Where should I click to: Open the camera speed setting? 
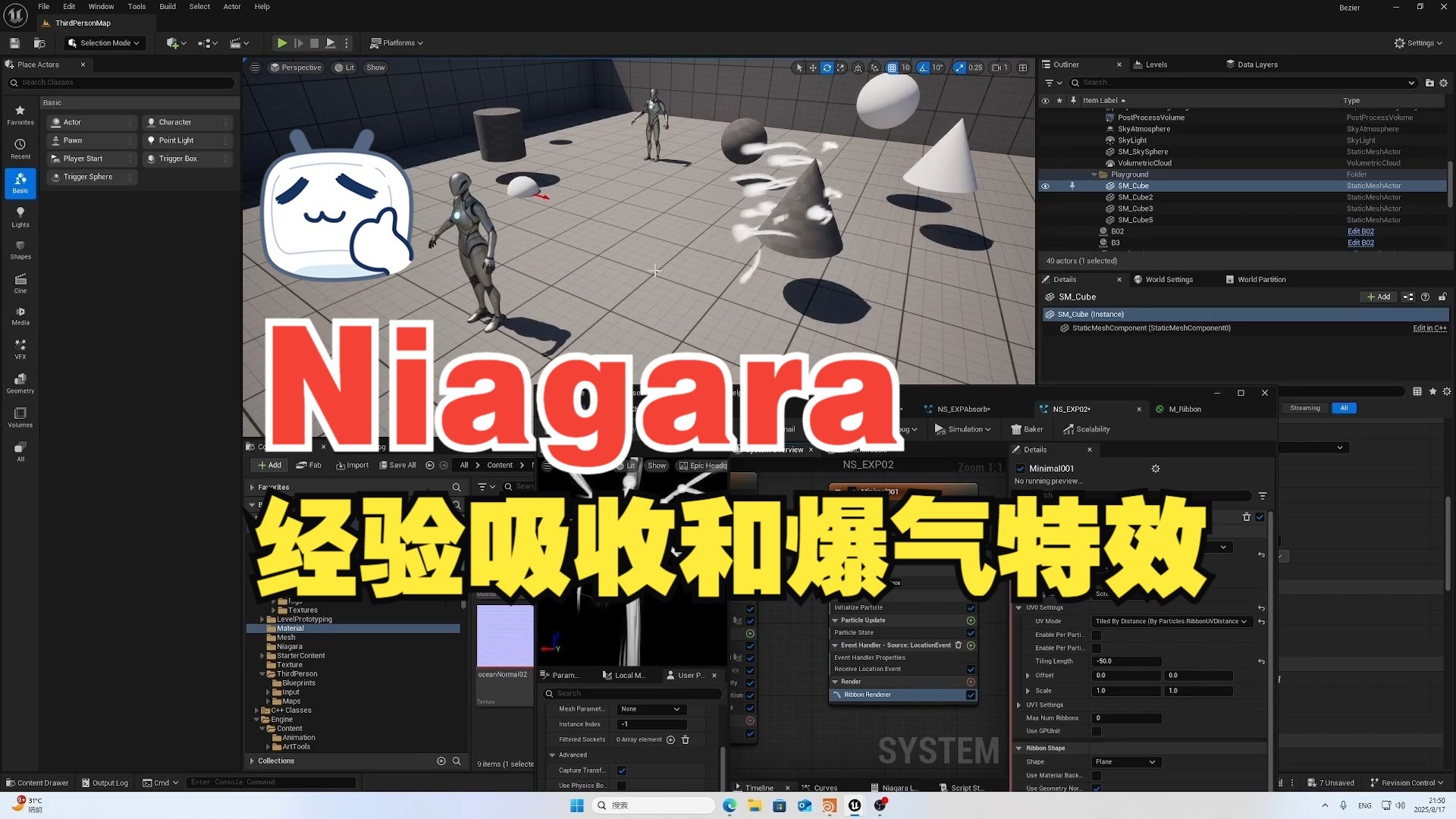tap(1000, 67)
